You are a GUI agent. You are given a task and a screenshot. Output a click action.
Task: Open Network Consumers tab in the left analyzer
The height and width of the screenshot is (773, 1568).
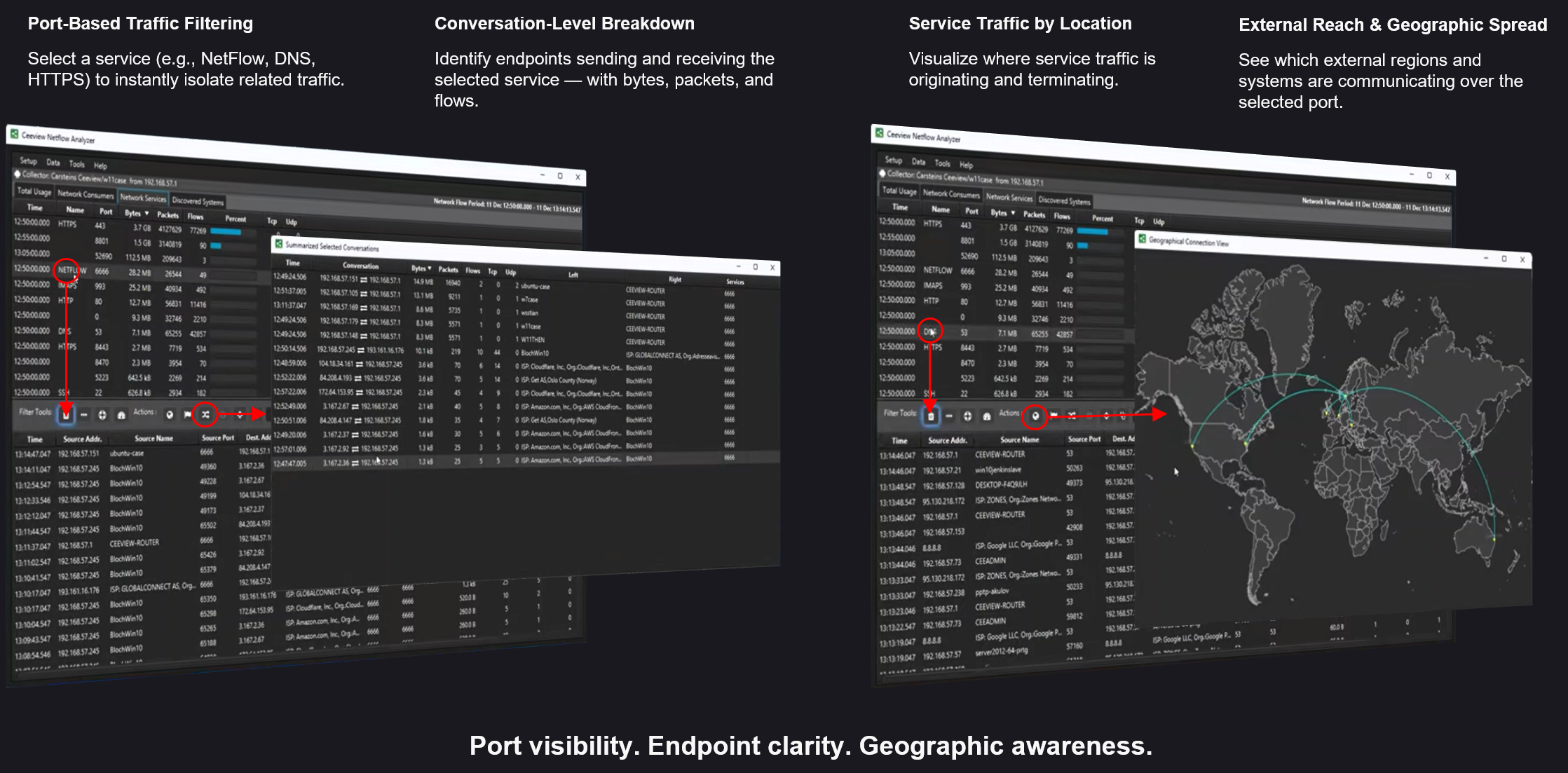pyautogui.click(x=86, y=194)
